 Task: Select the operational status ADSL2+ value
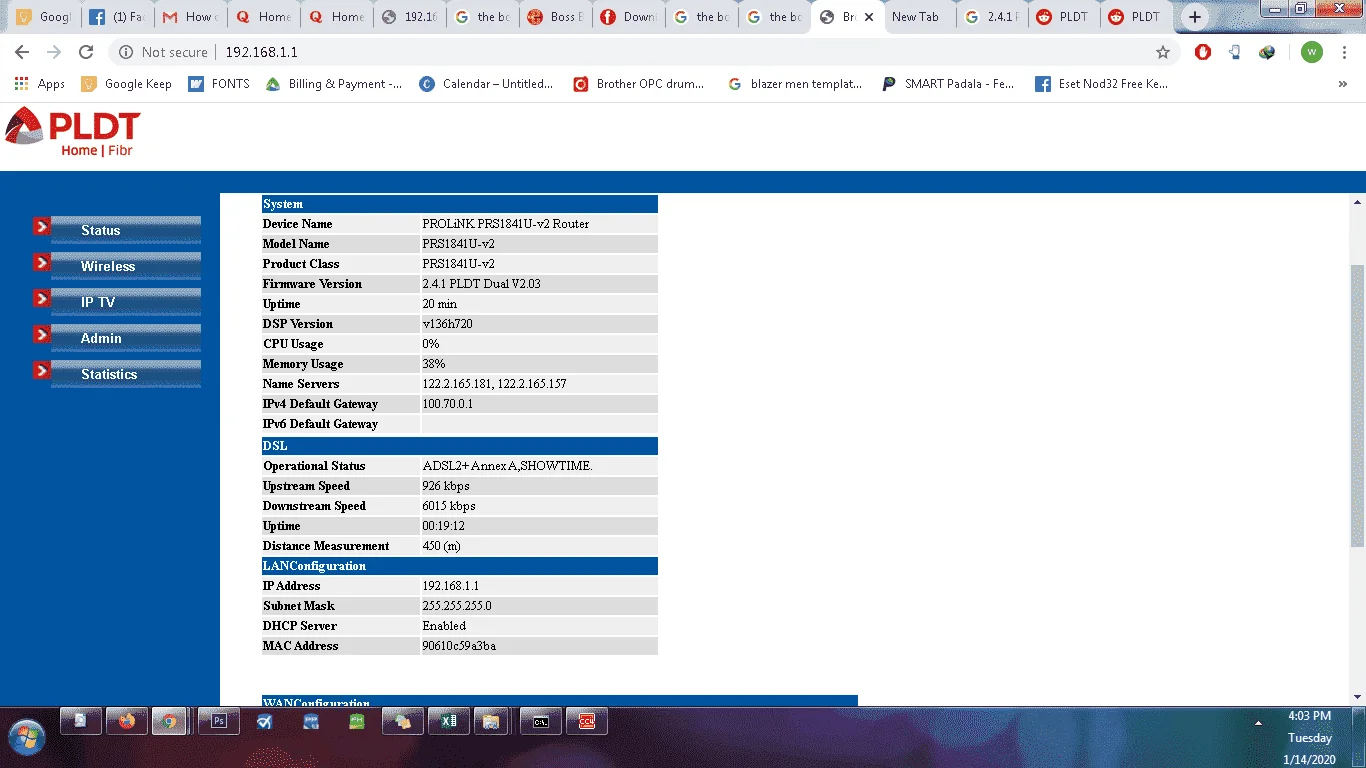click(x=508, y=466)
